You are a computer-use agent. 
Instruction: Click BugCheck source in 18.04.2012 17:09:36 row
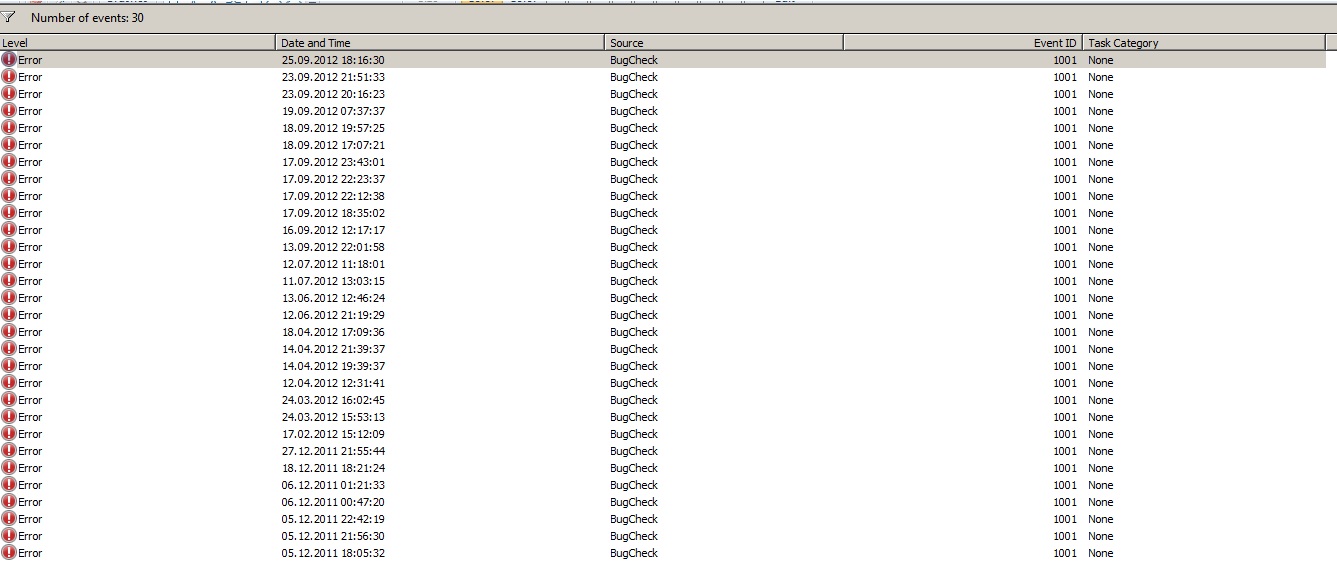634,332
